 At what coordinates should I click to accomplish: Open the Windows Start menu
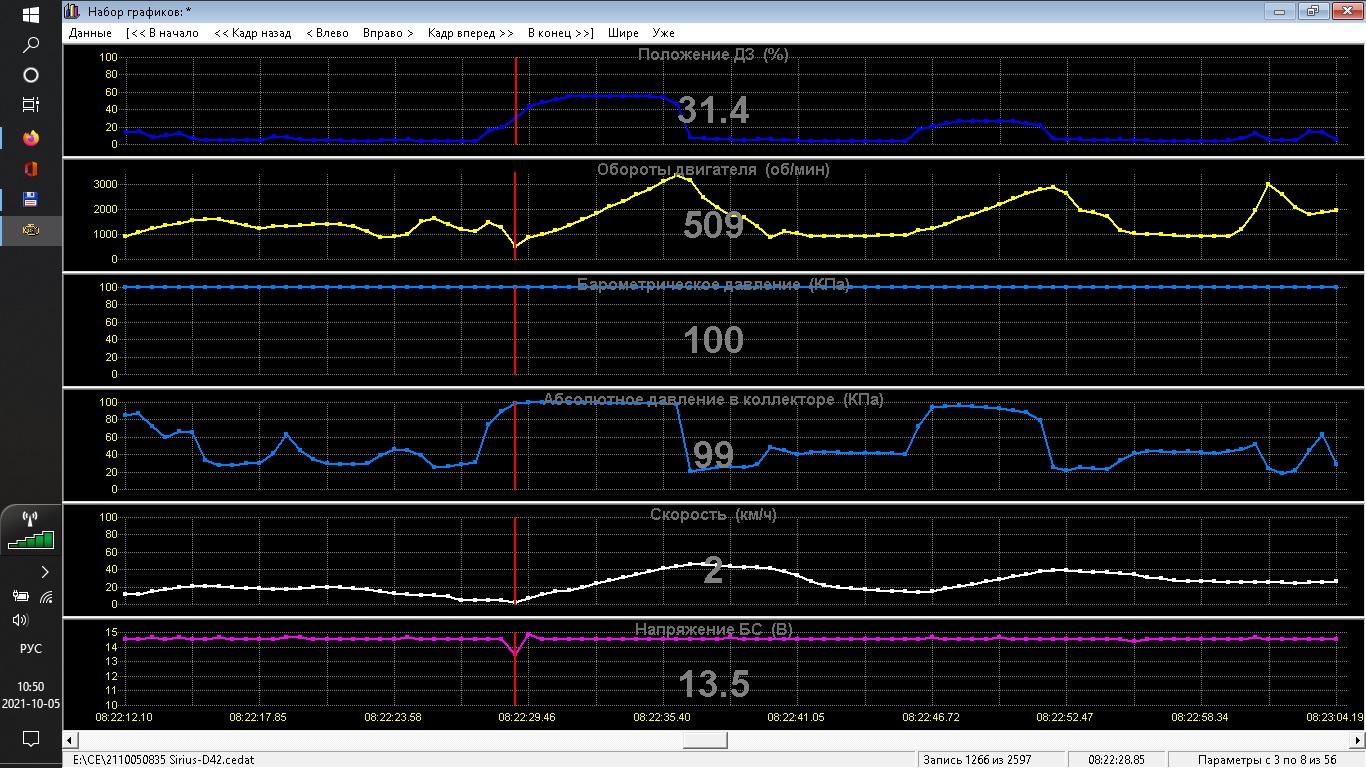coord(31,15)
